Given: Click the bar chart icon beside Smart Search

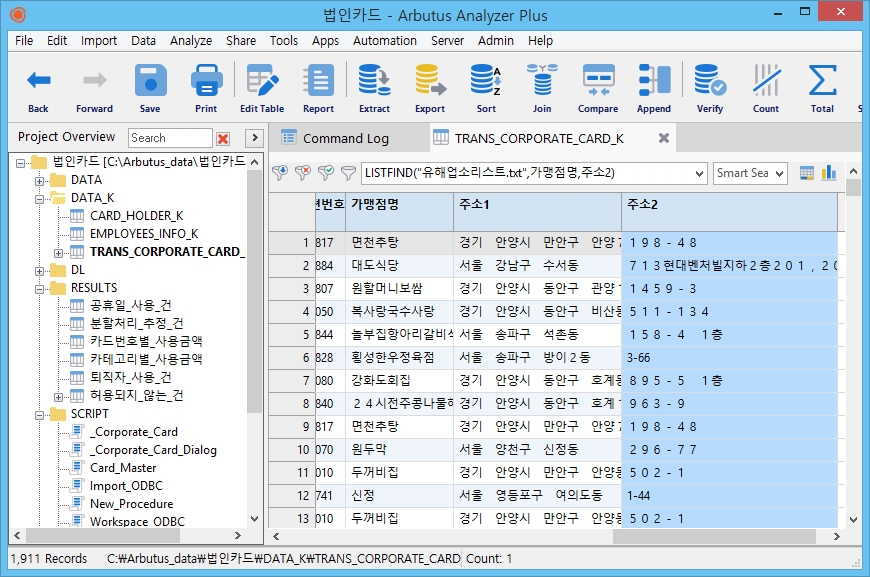Looking at the screenshot, I should pyautogui.click(x=829, y=173).
